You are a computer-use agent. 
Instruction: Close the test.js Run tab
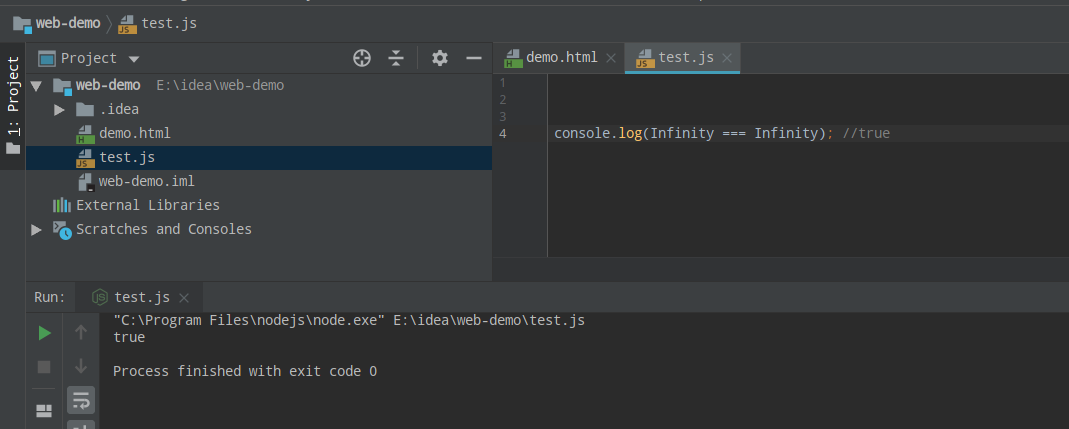pos(183,298)
